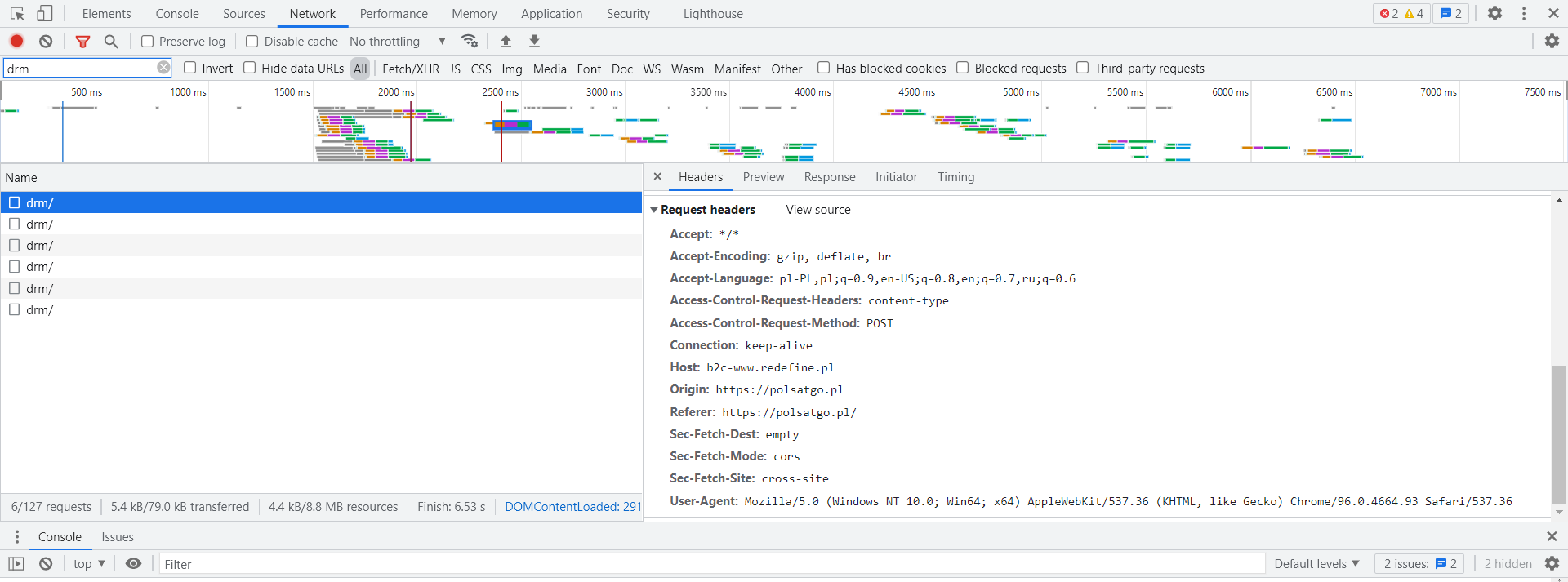Screen dimensions: 1568x582
Task: Show the console sidebar icon
Action: tap(16, 563)
